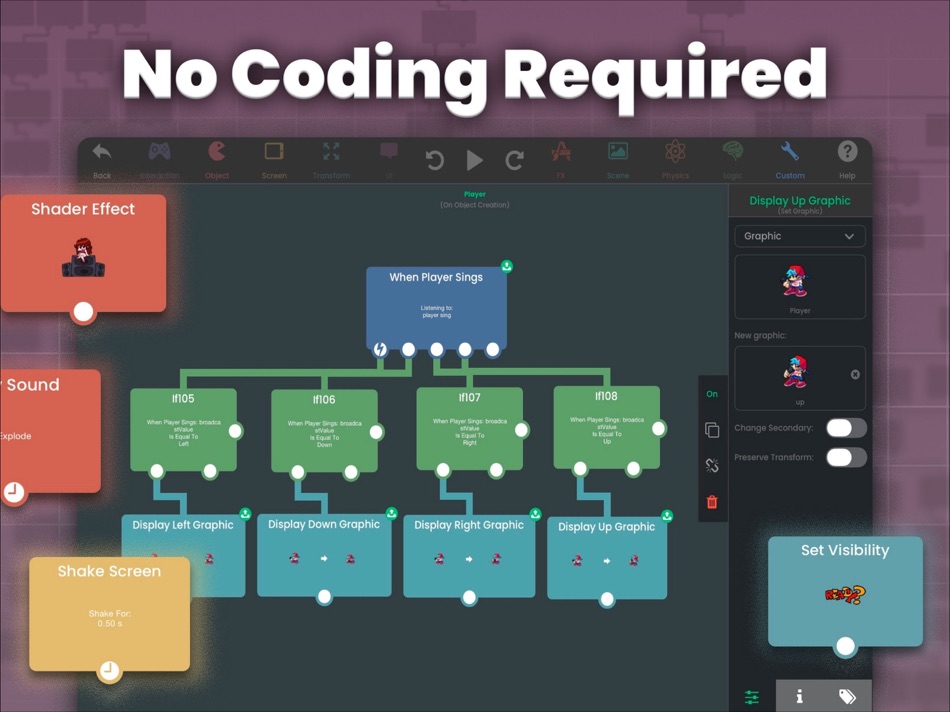Image resolution: width=950 pixels, height=712 pixels.
Task: Select the If107 condition node
Action: (x=469, y=428)
